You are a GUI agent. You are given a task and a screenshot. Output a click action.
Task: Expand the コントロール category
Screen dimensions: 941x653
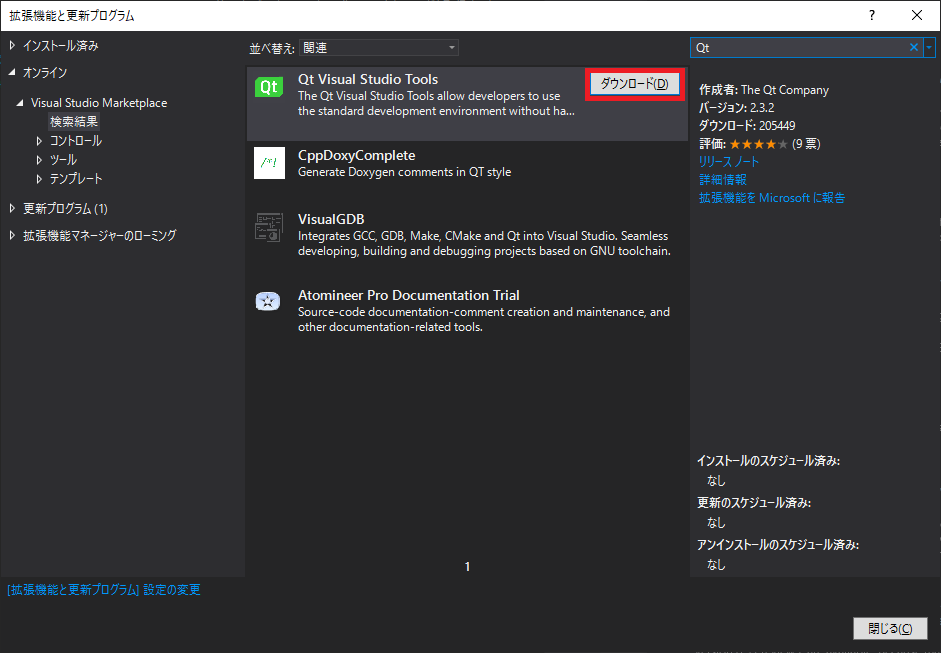coord(39,141)
